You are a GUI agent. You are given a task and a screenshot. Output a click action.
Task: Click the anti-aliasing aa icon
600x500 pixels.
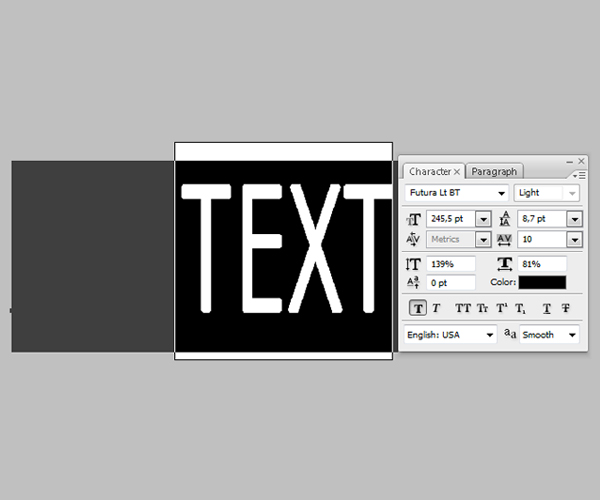coord(510,334)
